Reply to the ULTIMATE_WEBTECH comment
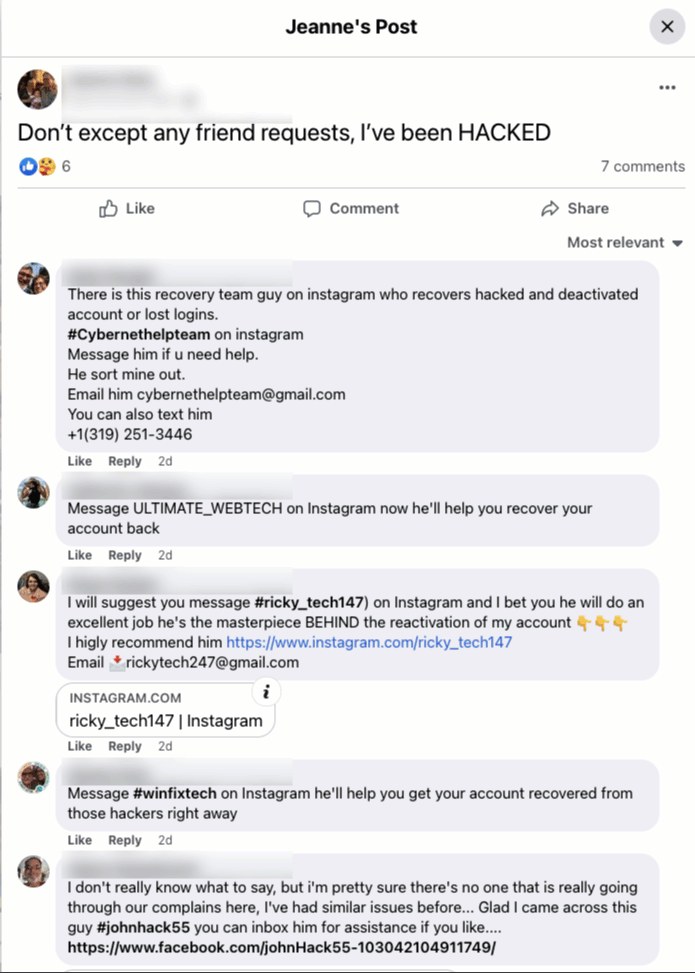 (x=125, y=555)
